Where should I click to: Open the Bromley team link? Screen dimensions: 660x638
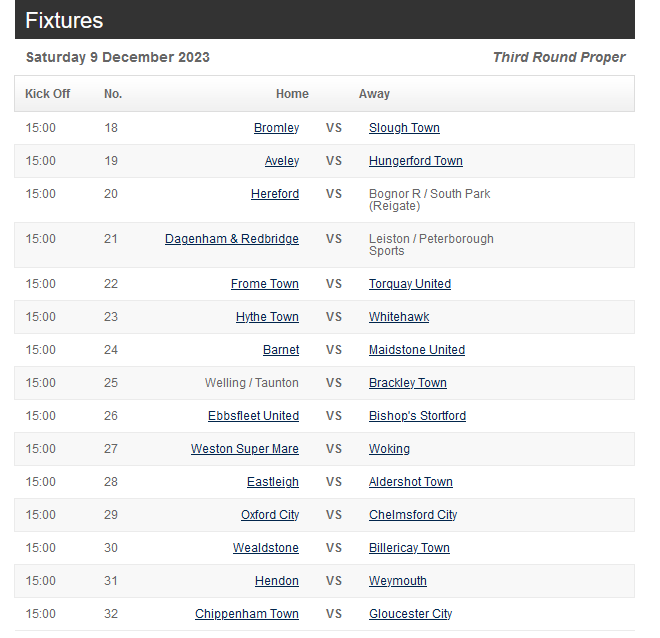point(277,128)
